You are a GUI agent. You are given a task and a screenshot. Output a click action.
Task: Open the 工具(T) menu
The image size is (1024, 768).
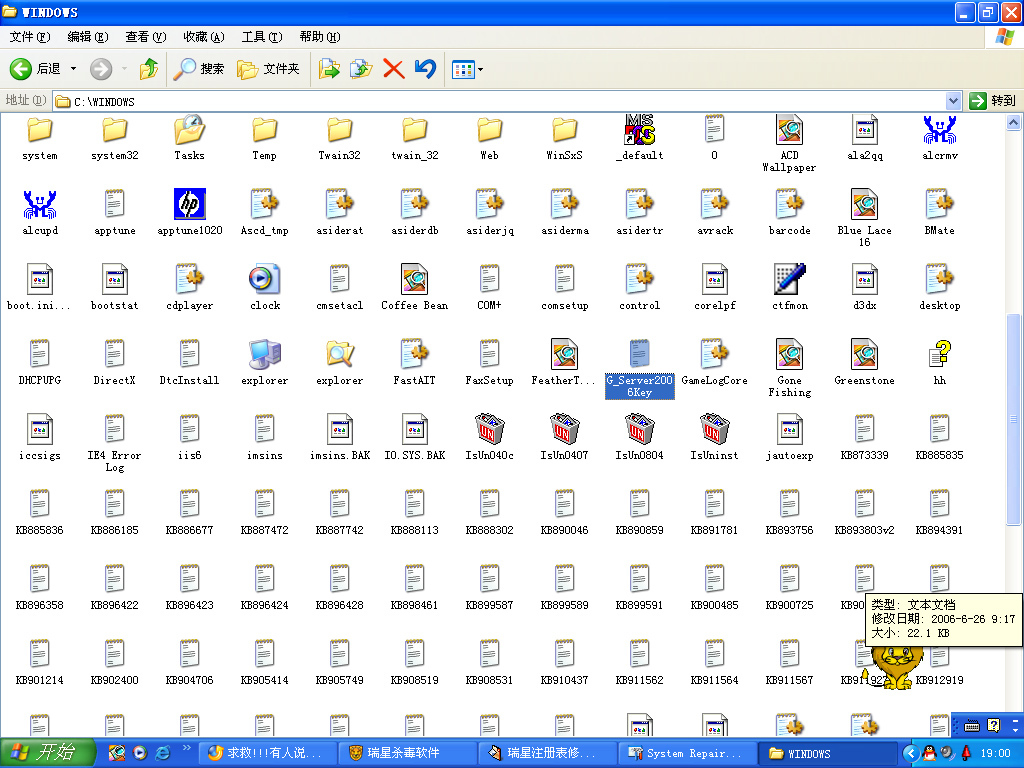[261, 37]
